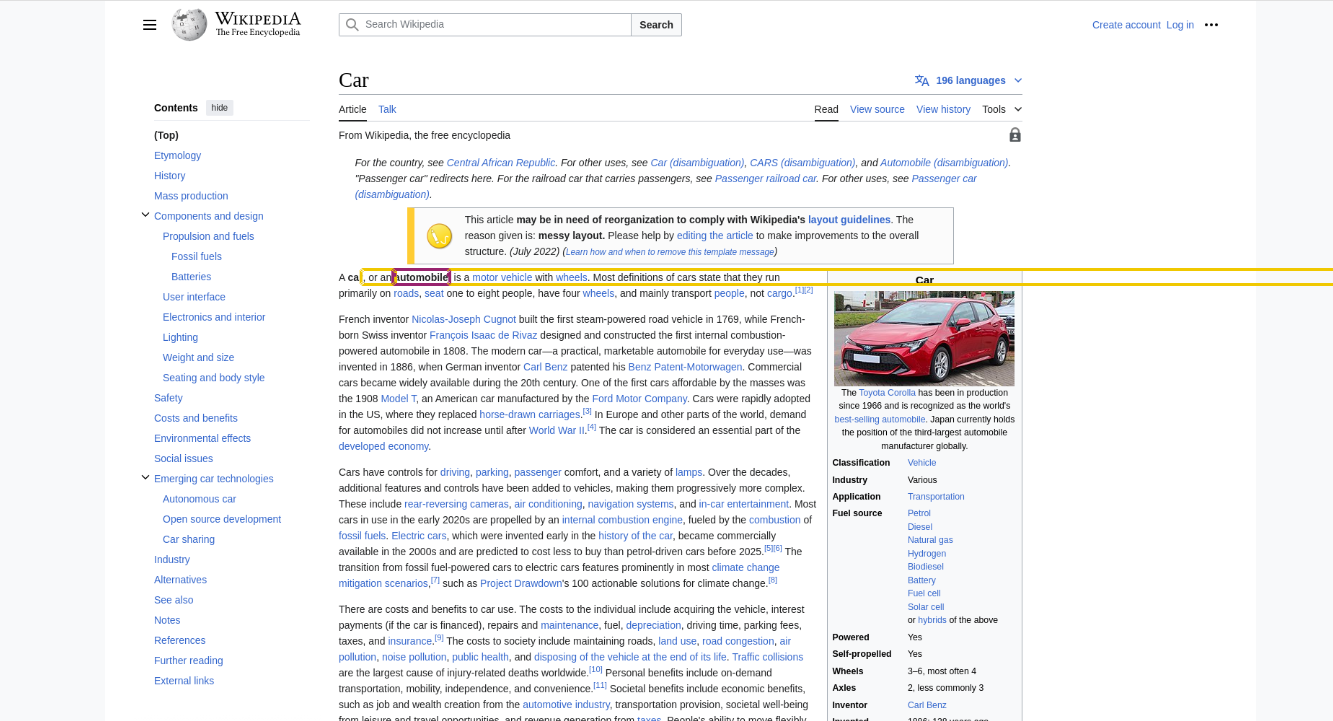Viewport: 1333px width, 721px height.
Task: Click the magnifier icon in search box
Action: [x=351, y=25]
